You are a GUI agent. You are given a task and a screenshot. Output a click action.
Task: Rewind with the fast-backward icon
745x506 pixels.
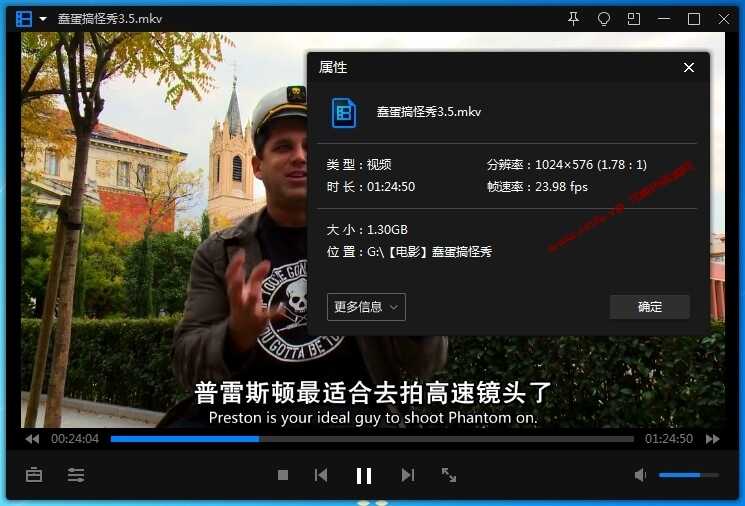32,439
